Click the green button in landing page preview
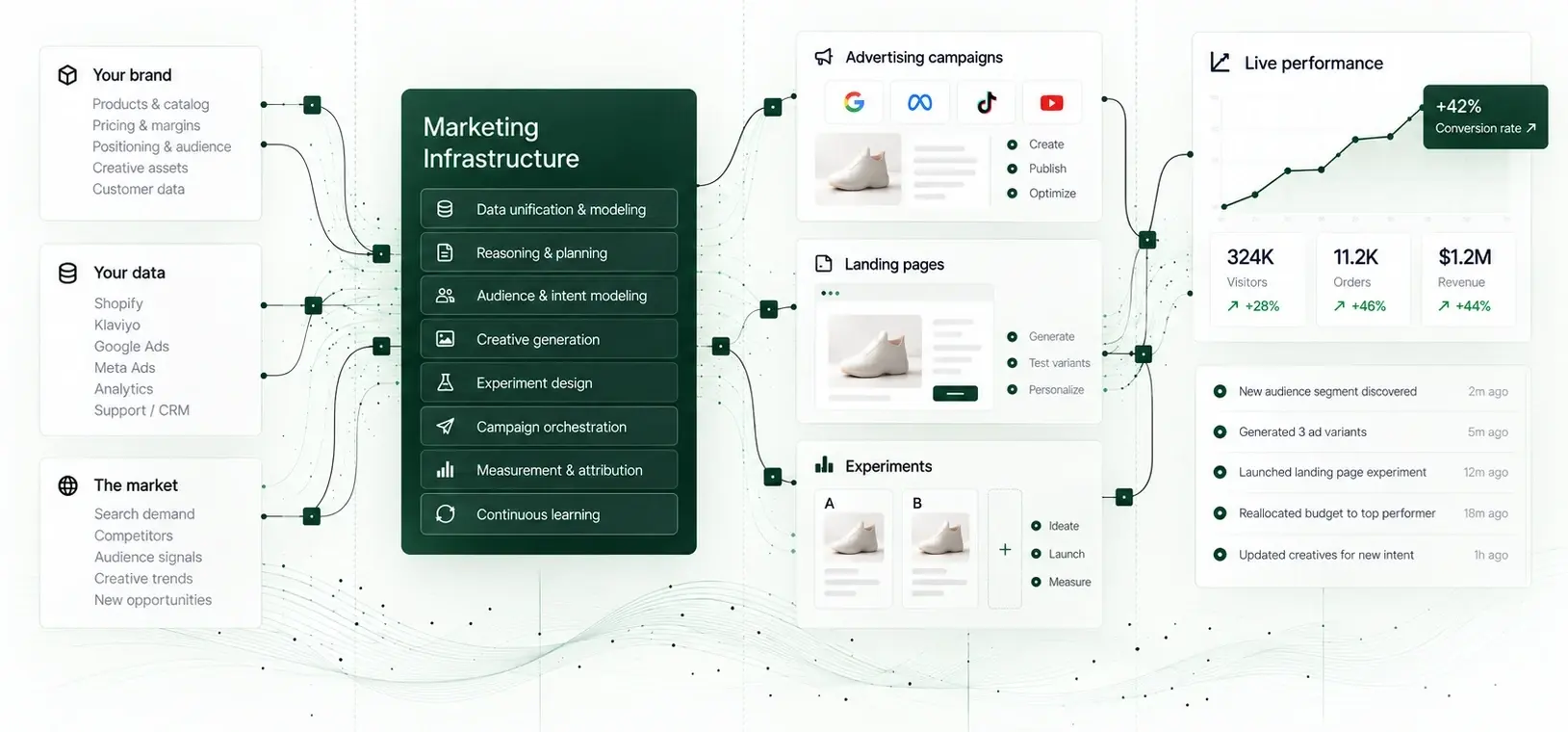Image resolution: width=1568 pixels, height=732 pixels. coord(955,393)
